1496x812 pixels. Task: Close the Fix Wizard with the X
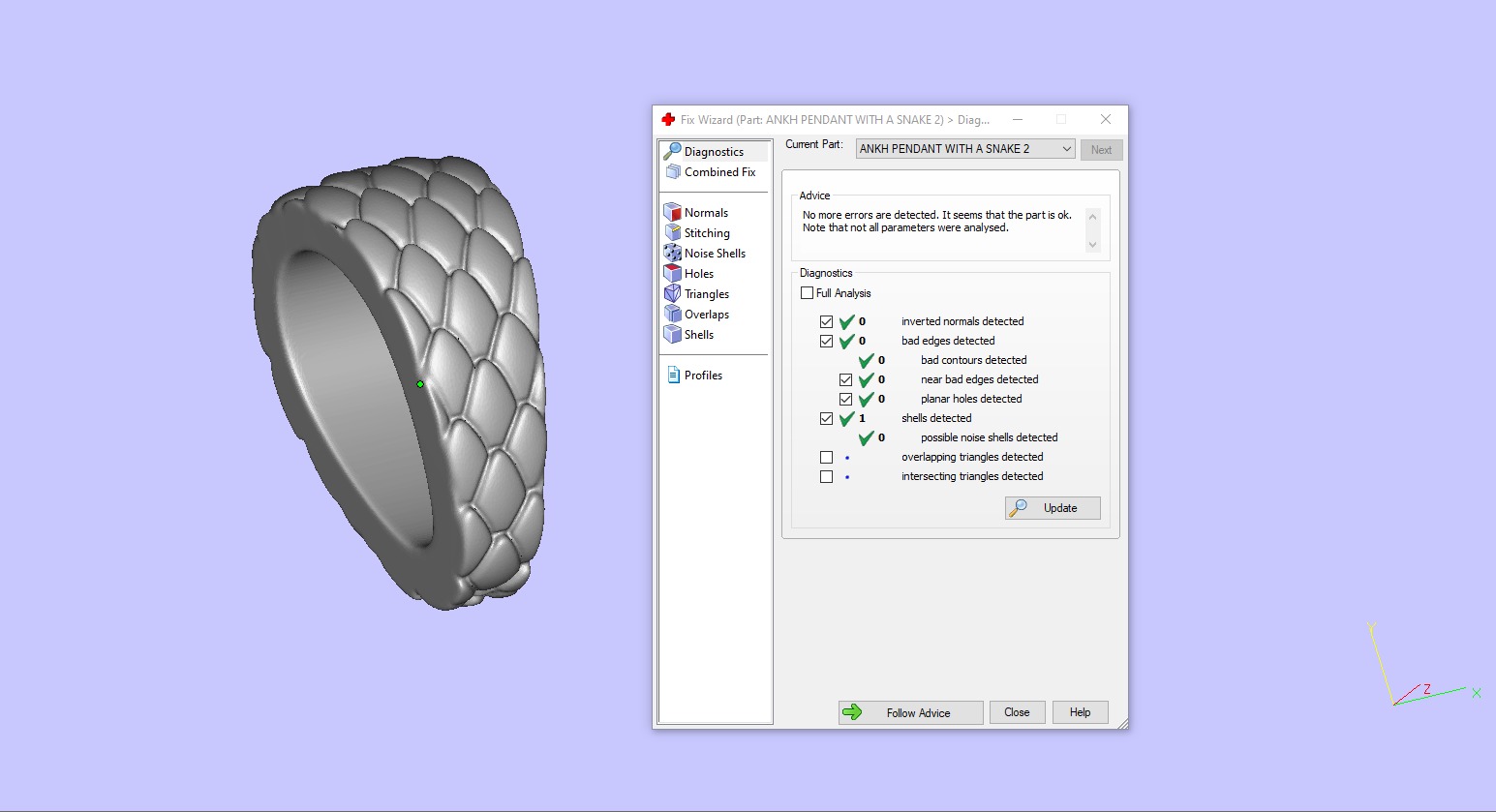(1106, 119)
